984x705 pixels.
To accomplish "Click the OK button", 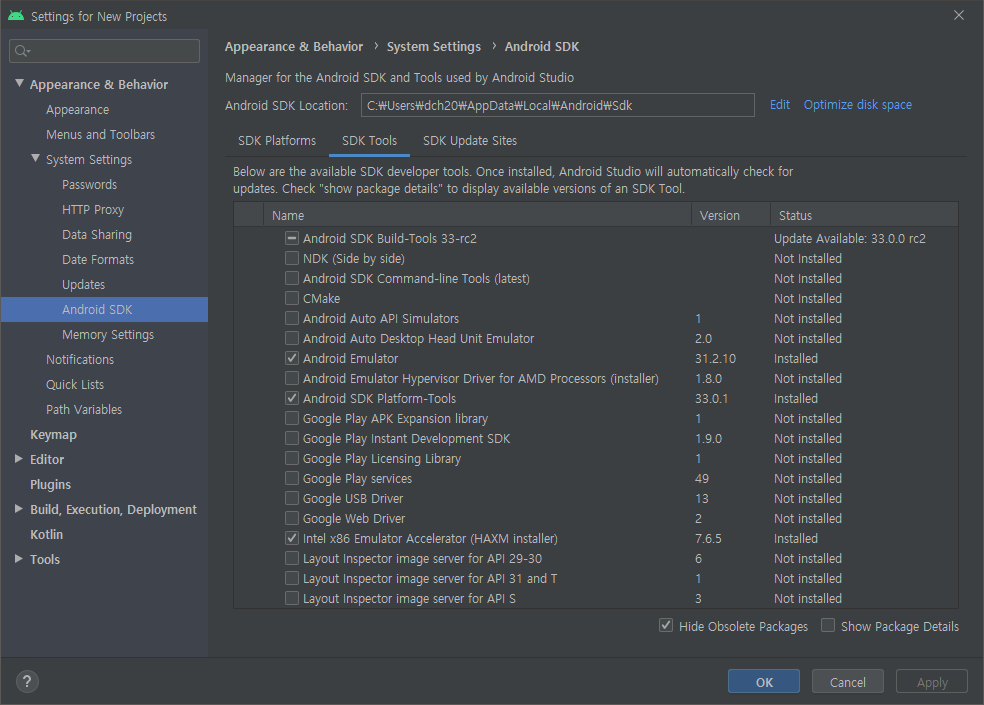I will (764, 682).
